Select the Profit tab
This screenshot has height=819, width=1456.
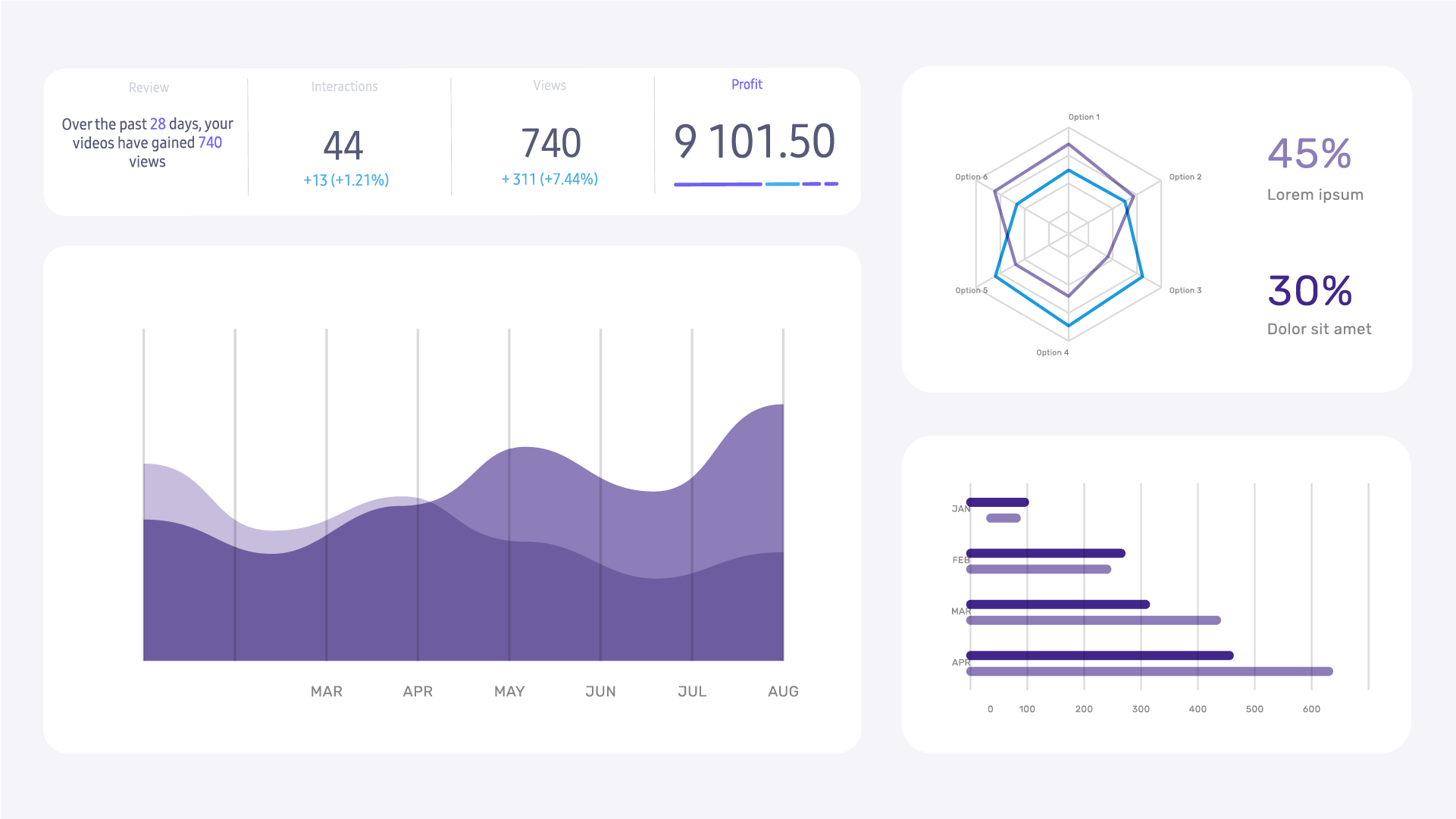(x=747, y=85)
